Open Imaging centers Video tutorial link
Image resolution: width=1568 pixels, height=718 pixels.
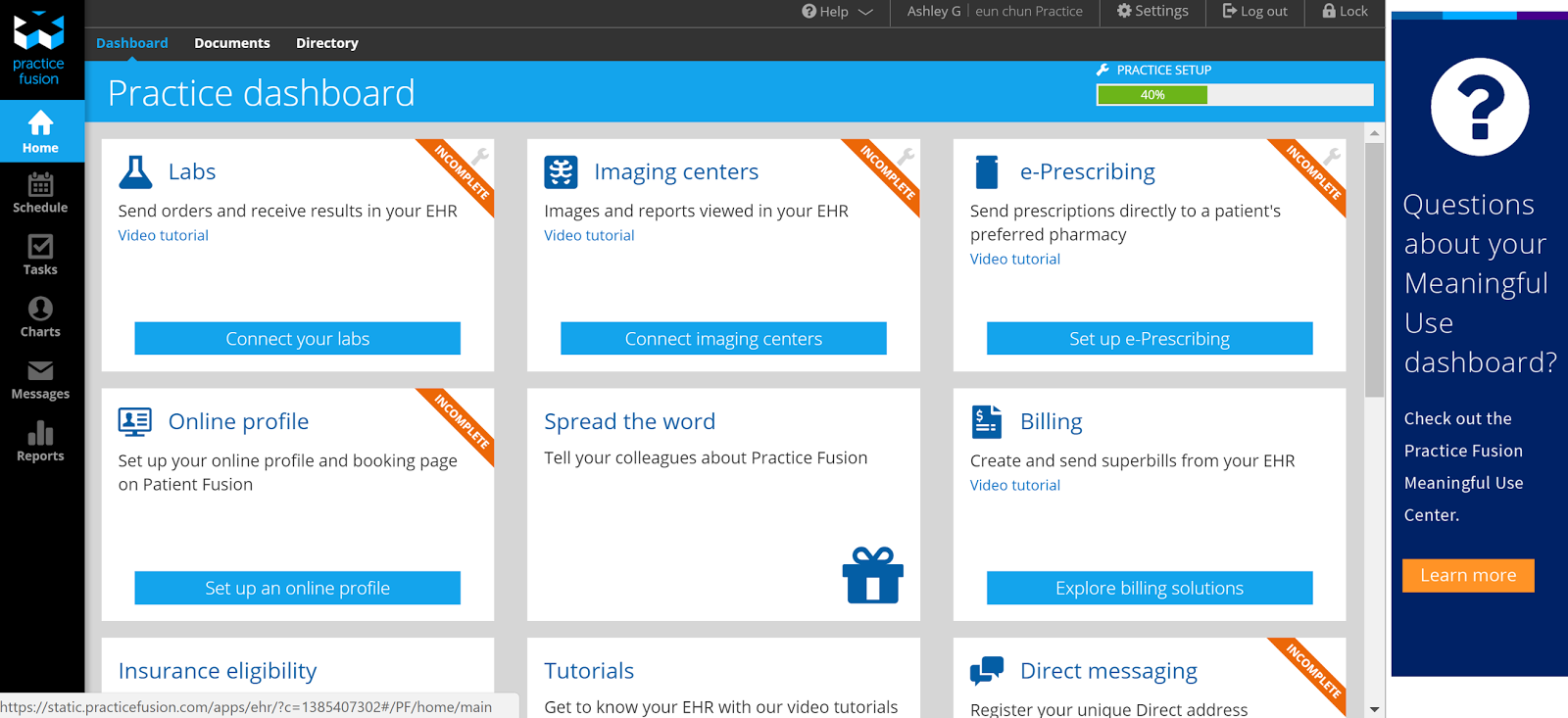point(589,235)
